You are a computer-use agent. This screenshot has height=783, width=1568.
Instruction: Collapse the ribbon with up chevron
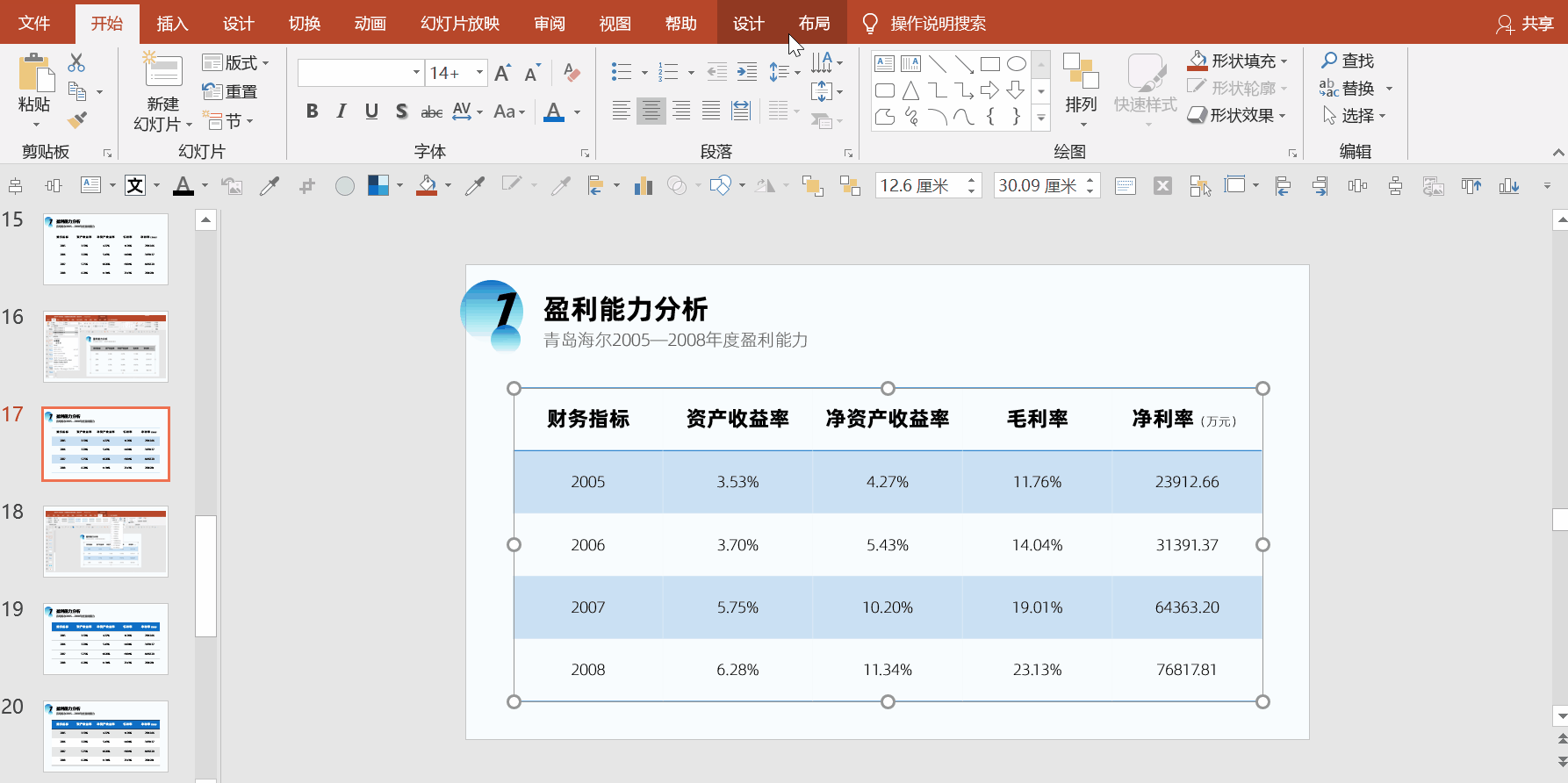(1558, 152)
